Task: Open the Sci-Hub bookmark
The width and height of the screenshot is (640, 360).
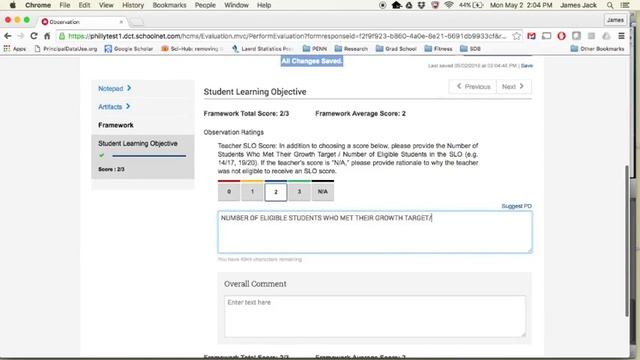Action: [192, 49]
